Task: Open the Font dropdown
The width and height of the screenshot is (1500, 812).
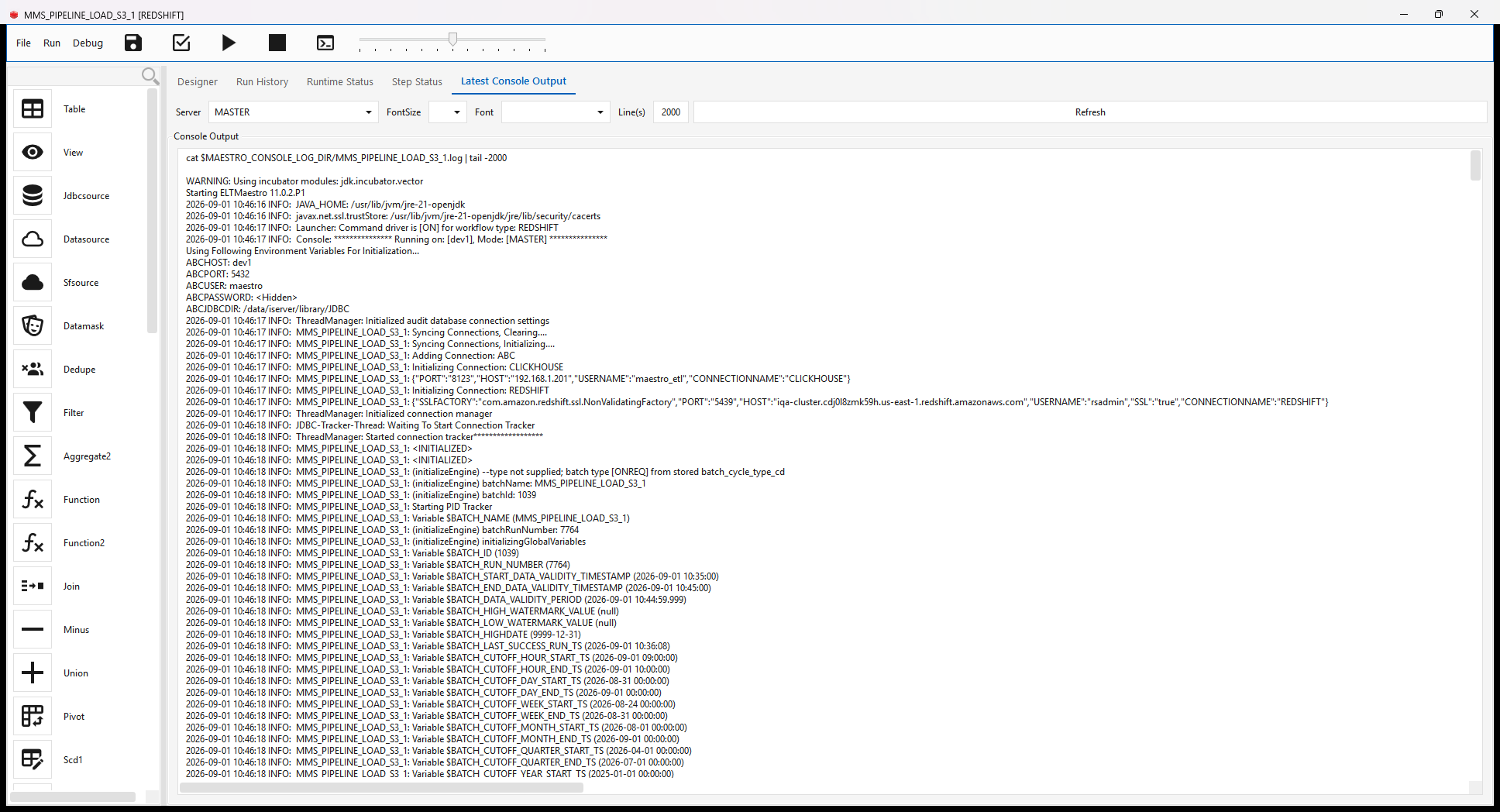Action: pos(556,112)
